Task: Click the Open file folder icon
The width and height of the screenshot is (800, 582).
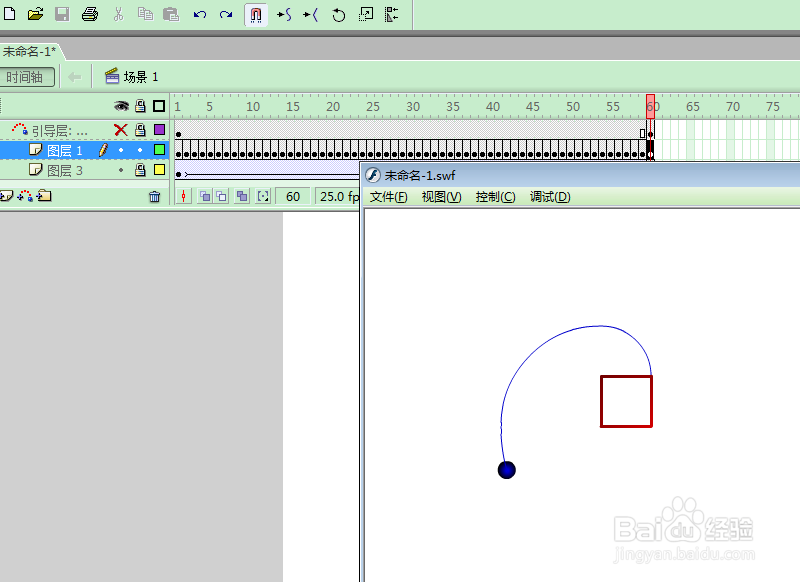Action: click(35, 14)
